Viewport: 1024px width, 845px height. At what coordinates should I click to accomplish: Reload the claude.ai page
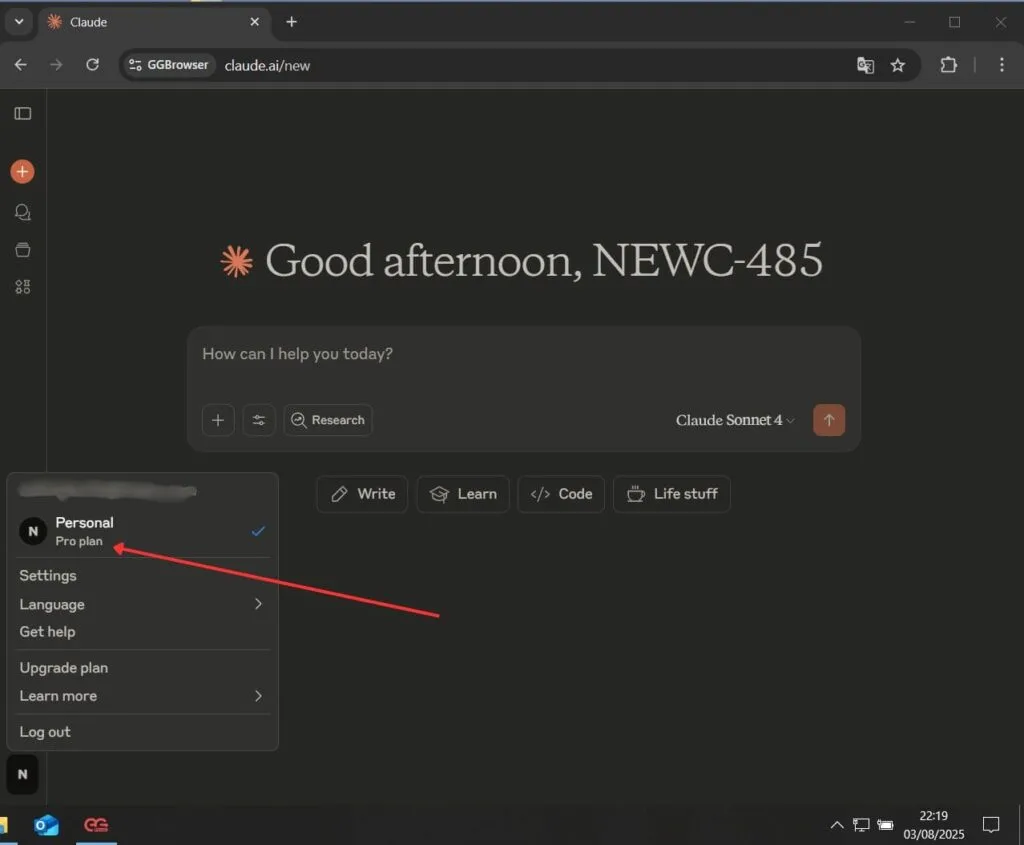[93, 65]
